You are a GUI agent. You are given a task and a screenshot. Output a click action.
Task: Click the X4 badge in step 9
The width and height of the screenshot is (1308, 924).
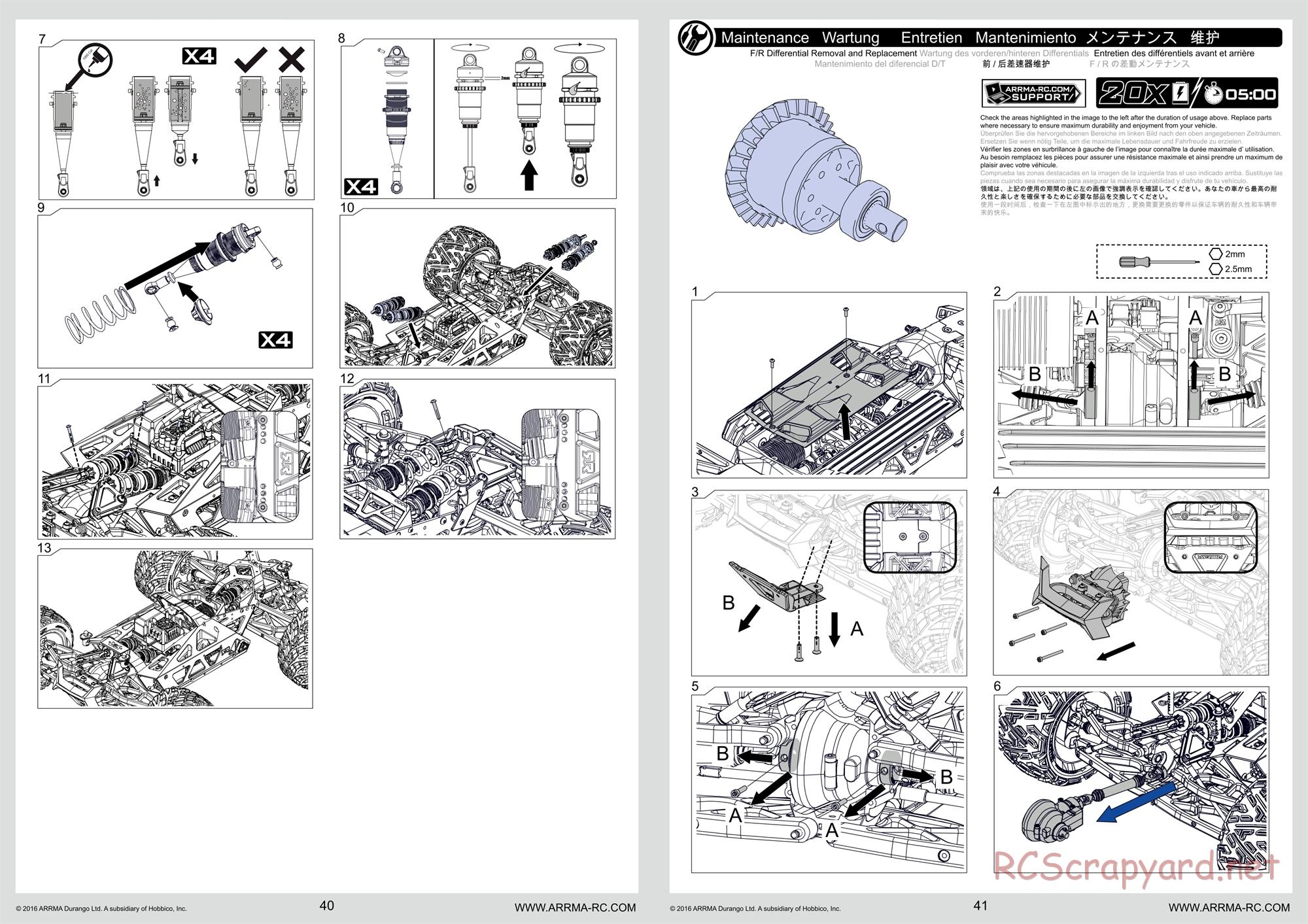coord(275,340)
